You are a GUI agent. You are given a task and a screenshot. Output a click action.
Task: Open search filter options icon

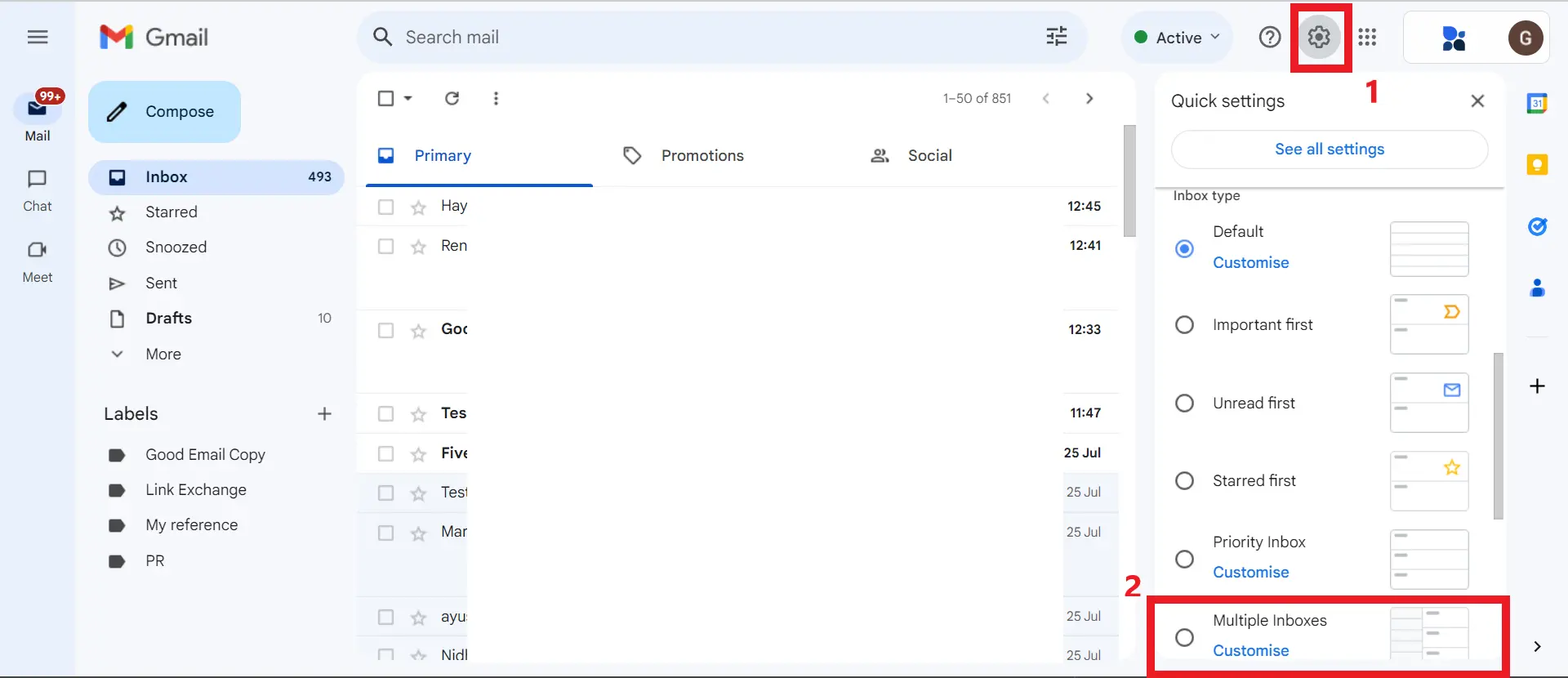[x=1057, y=37]
